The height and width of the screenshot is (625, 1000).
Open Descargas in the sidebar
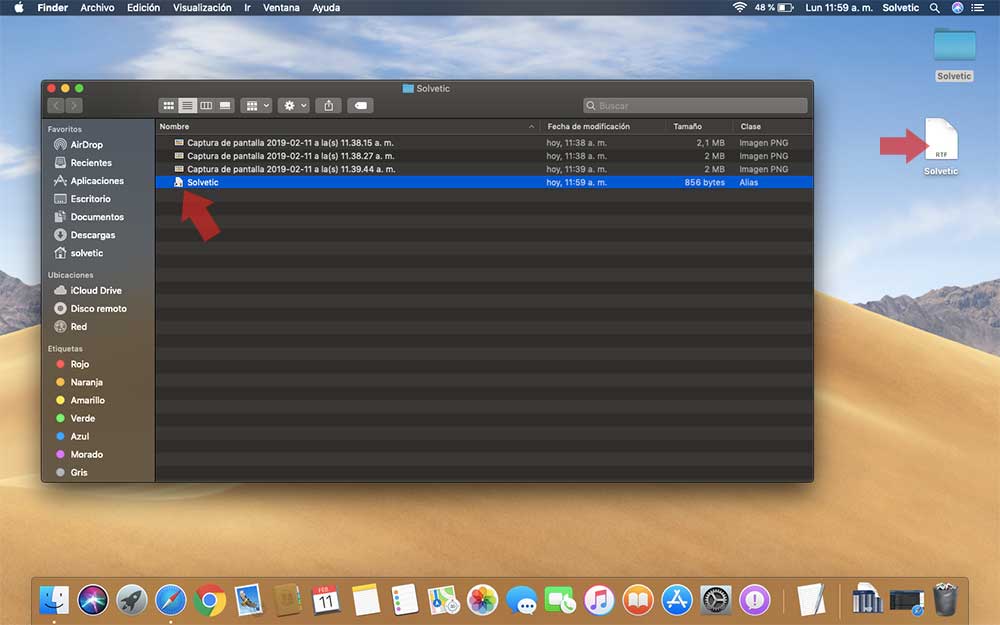[85, 235]
